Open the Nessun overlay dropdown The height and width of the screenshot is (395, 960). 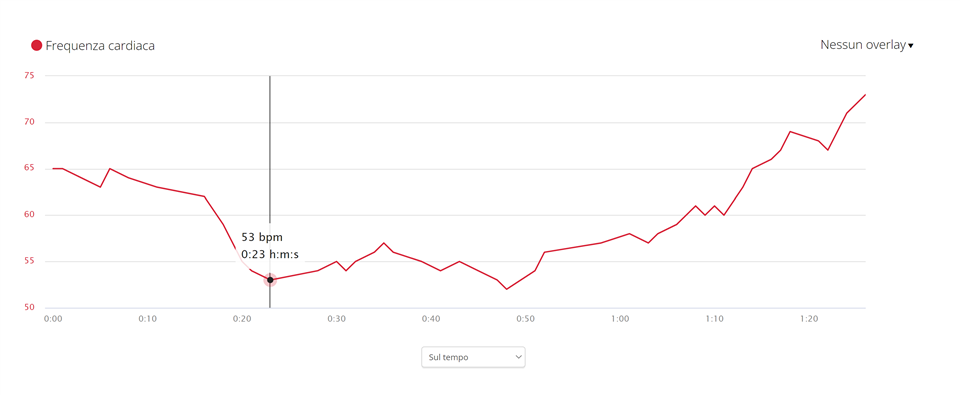point(866,45)
